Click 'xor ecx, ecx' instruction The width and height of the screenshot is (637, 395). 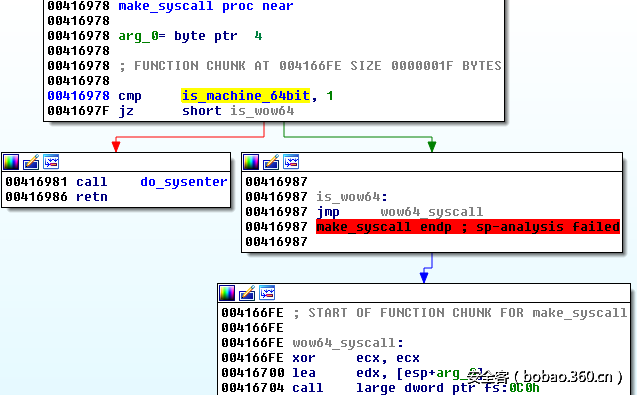356,358
